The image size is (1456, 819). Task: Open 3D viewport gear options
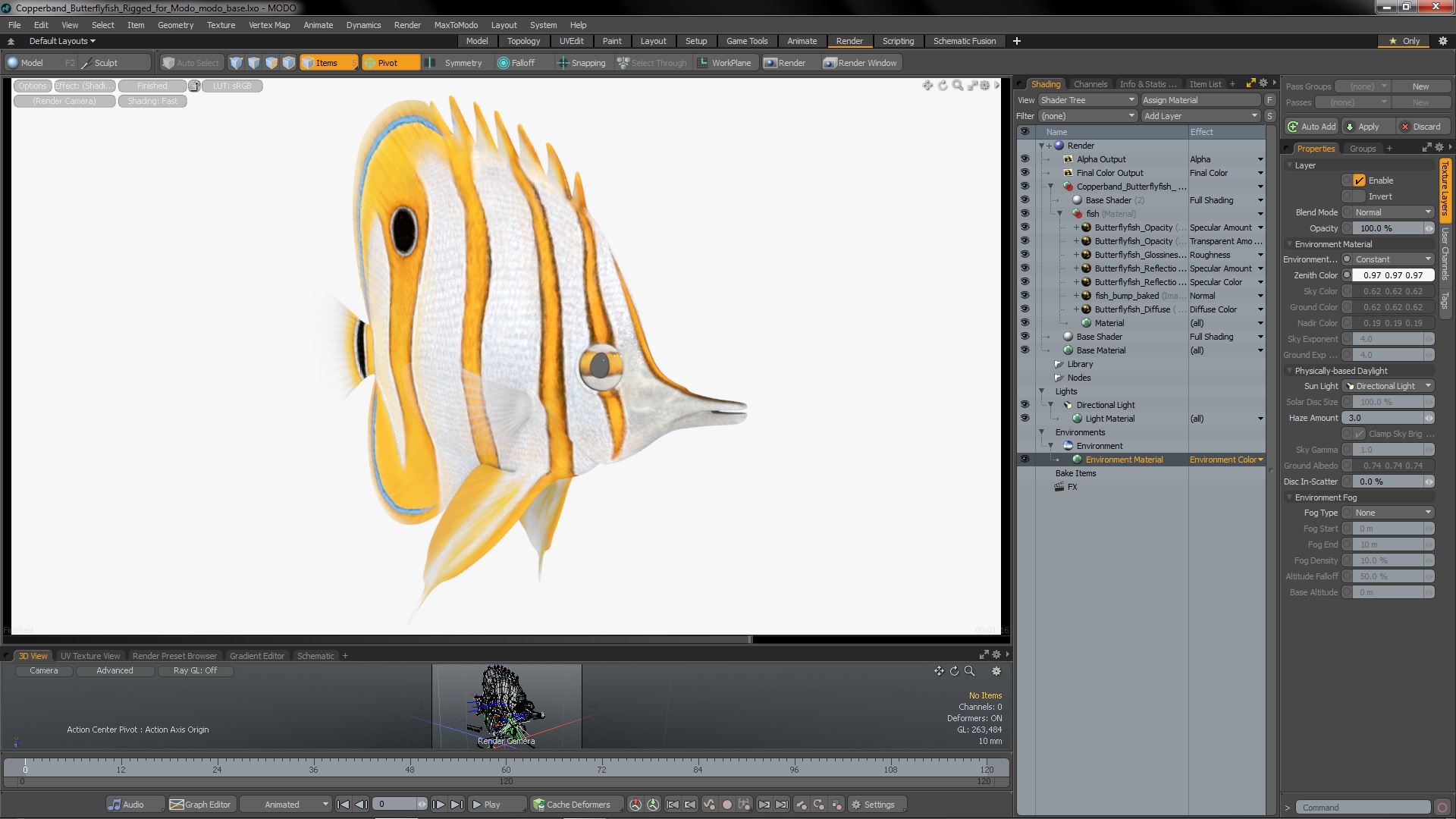tap(996, 671)
